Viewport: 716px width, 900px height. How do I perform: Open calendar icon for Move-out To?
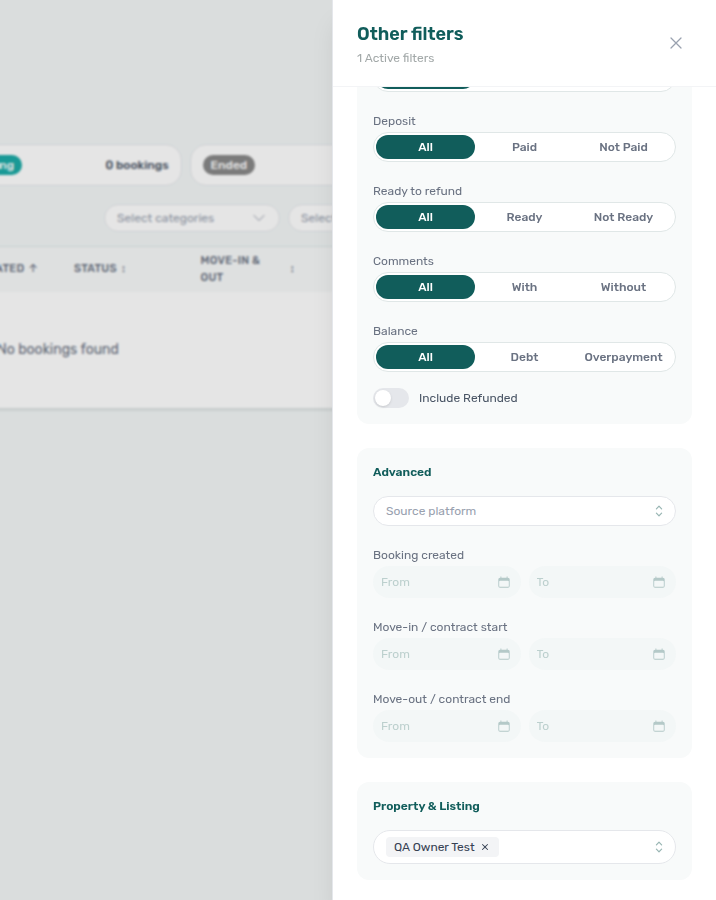pos(659,726)
